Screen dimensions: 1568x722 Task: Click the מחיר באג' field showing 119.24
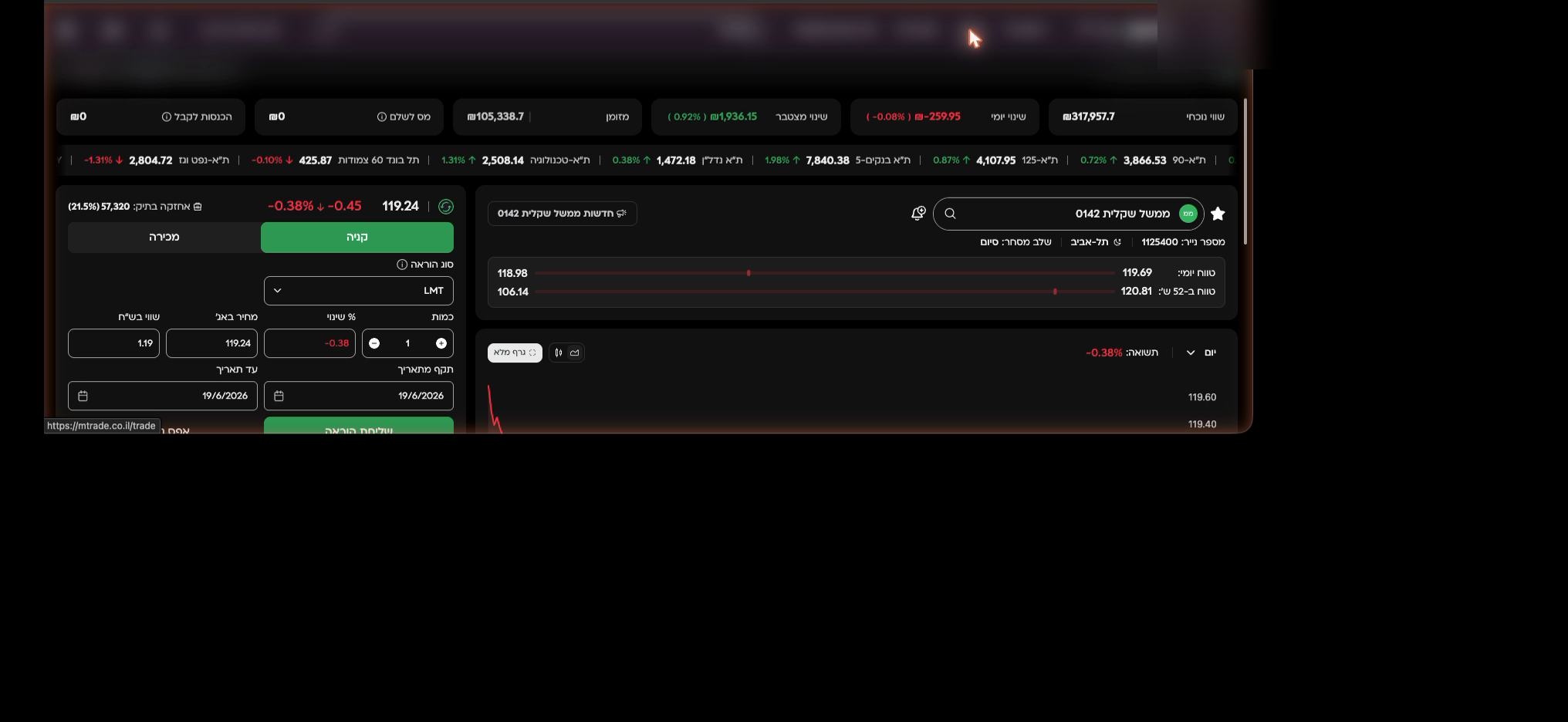click(x=211, y=343)
